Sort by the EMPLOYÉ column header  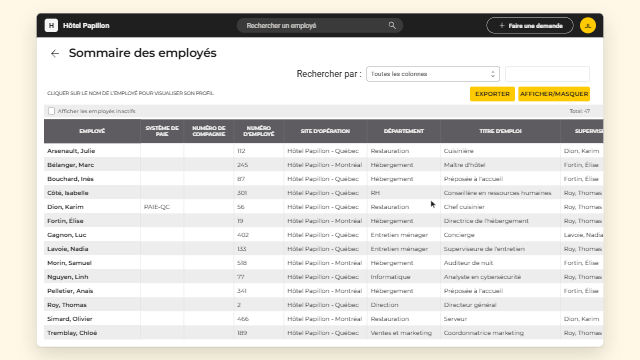(x=92, y=131)
